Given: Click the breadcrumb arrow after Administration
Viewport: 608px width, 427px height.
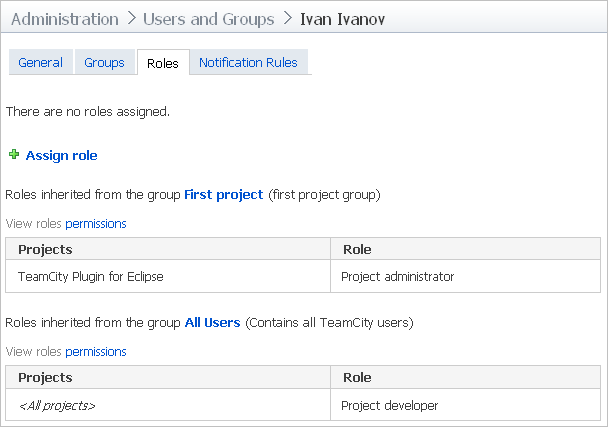Looking at the screenshot, I should [x=131, y=18].
